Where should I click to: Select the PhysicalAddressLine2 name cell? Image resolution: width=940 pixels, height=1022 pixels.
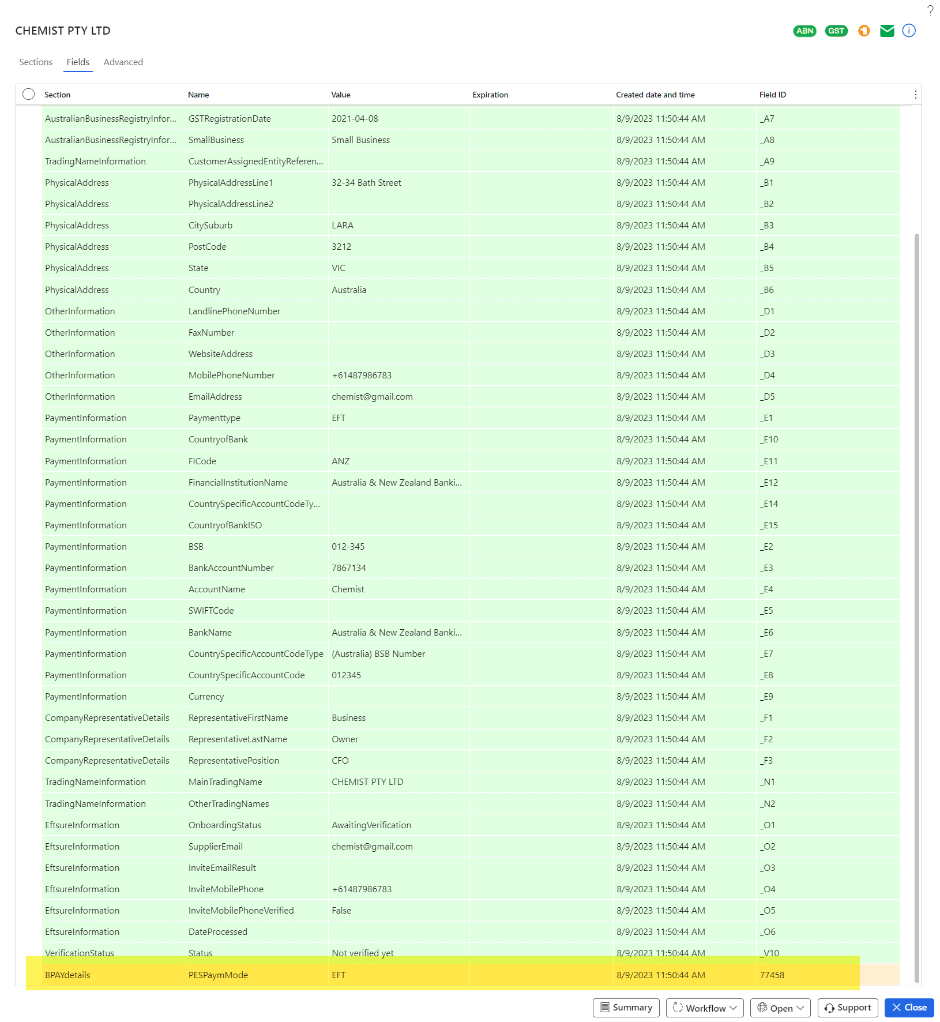231,204
